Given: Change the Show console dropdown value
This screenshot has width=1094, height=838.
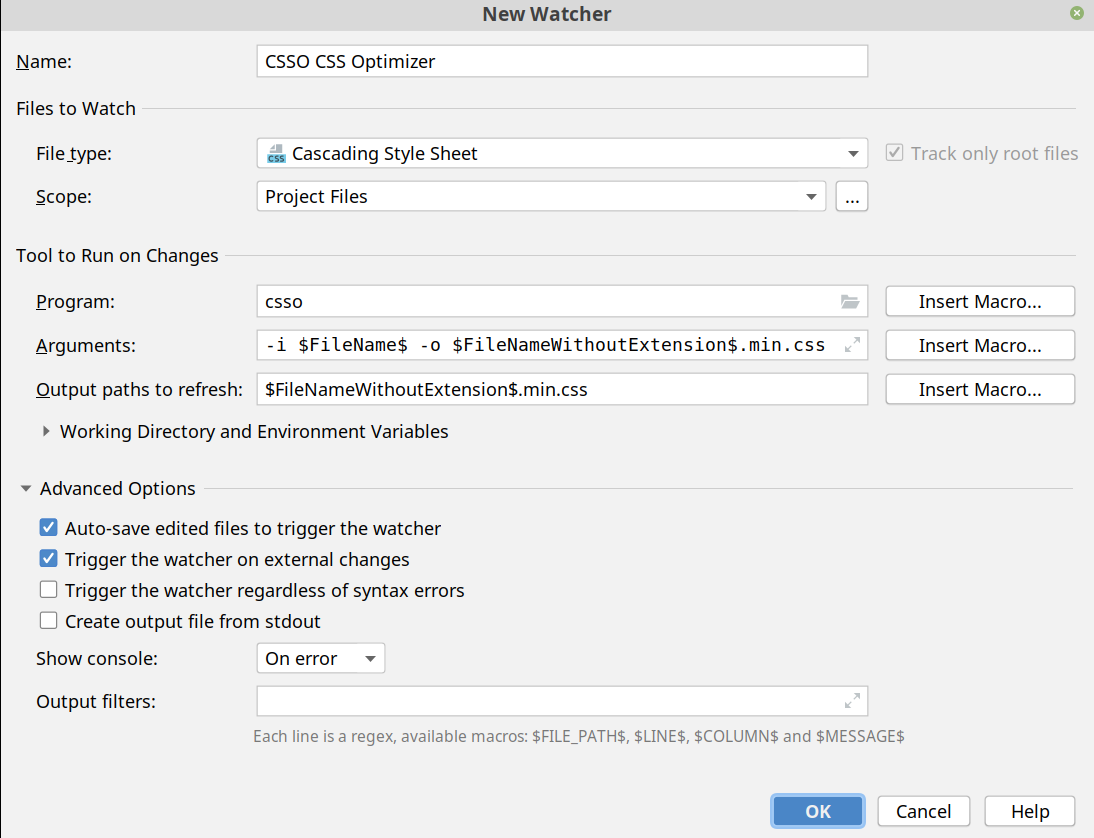Looking at the screenshot, I should (320, 659).
